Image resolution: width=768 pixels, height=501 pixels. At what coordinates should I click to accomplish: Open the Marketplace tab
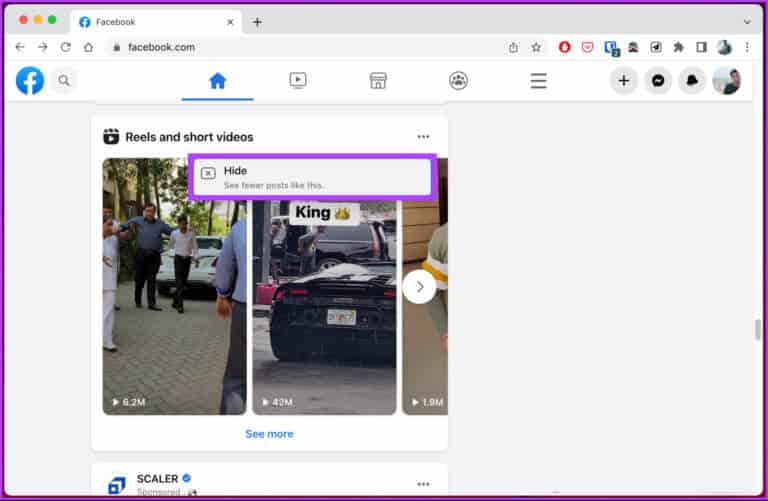point(378,81)
